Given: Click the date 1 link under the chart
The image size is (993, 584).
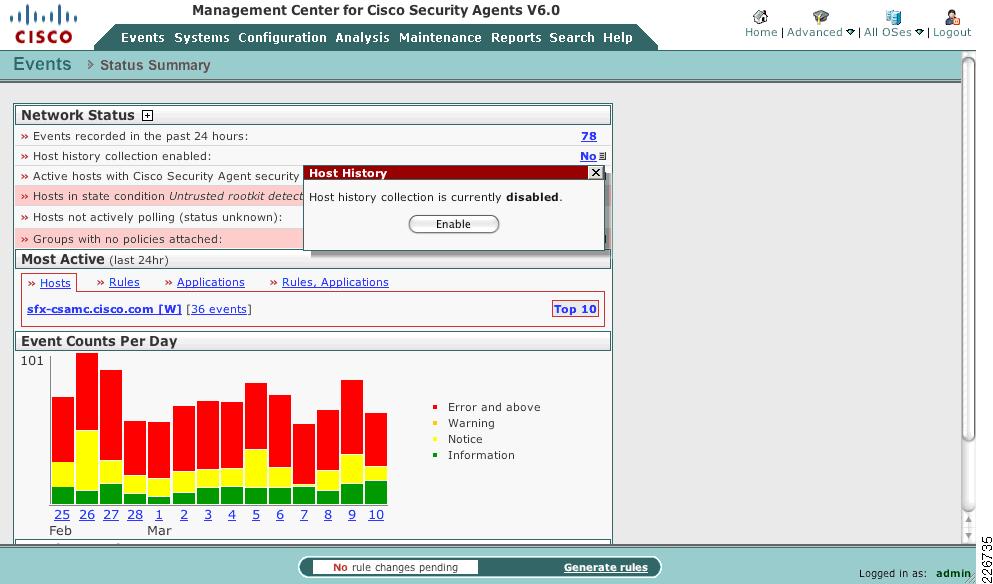Looking at the screenshot, I should [159, 515].
